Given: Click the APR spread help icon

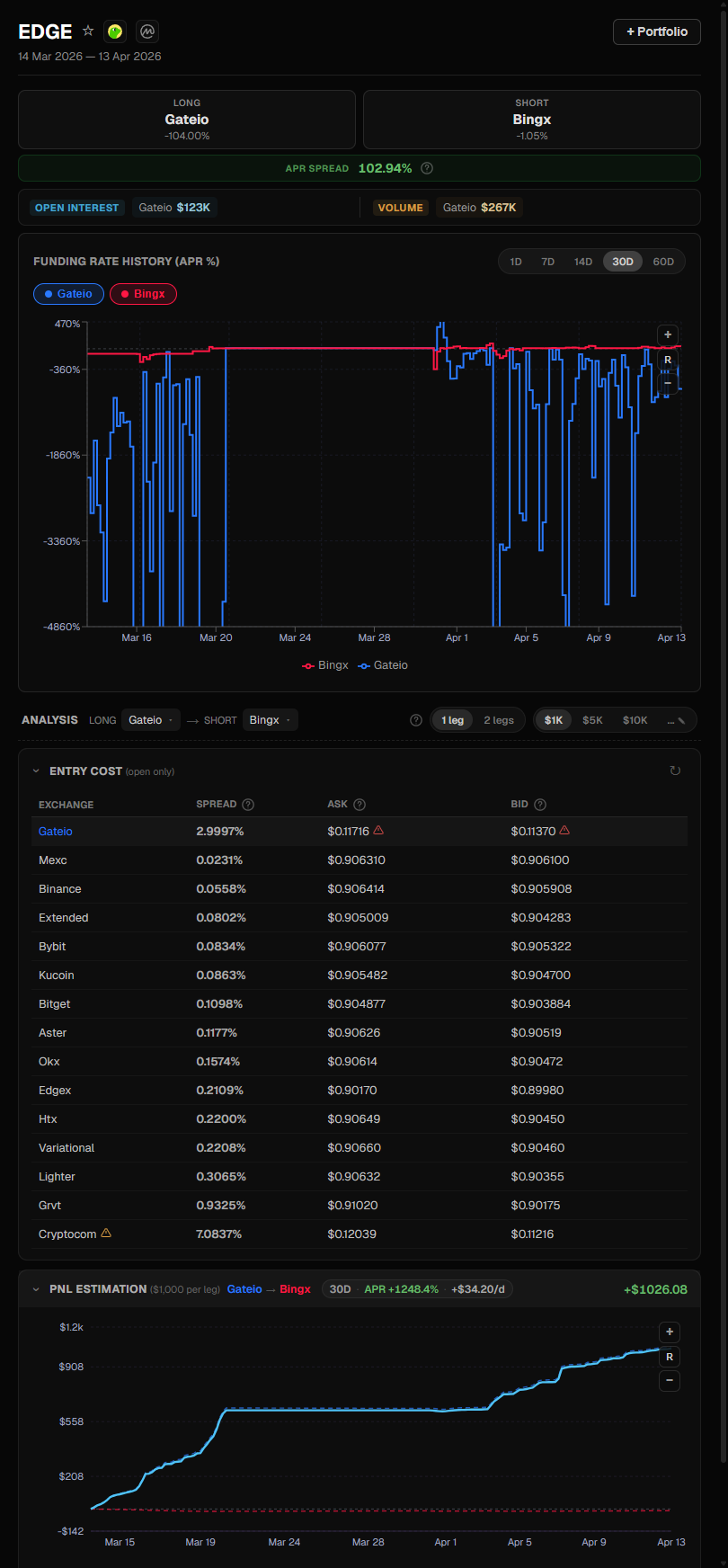Looking at the screenshot, I should [x=427, y=168].
